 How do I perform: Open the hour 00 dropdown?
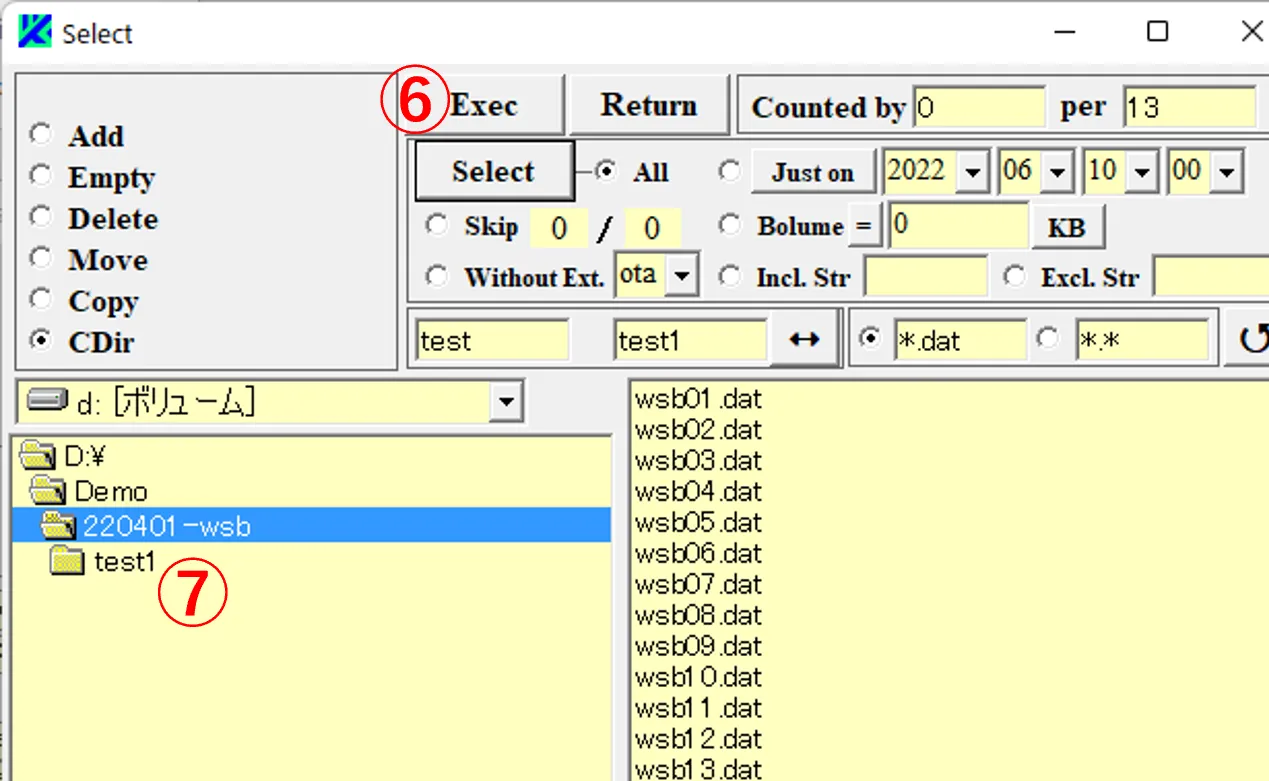click(x=1228, y=173)
